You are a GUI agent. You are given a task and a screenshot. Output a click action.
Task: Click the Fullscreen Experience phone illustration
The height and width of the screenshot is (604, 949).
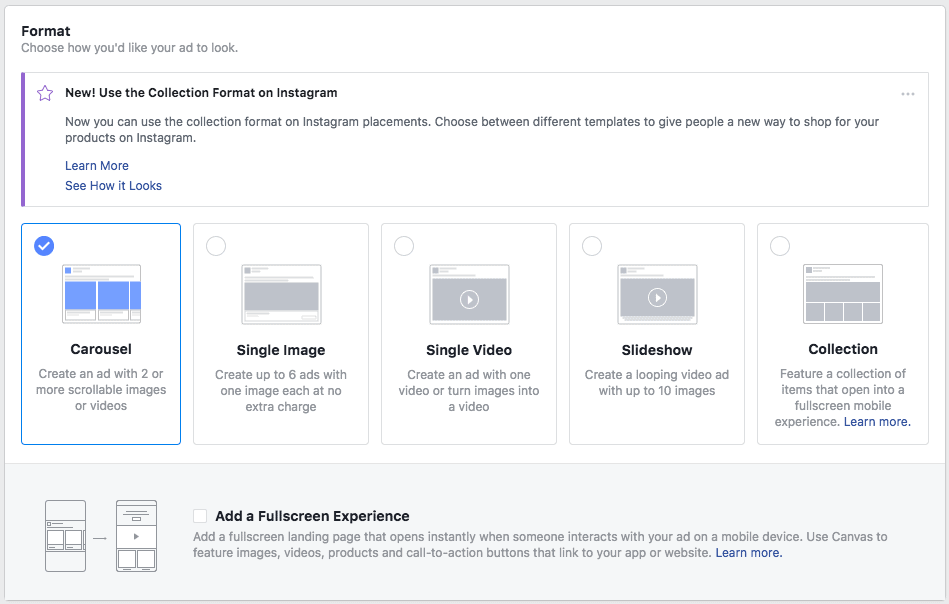click(x=101, y=536)
